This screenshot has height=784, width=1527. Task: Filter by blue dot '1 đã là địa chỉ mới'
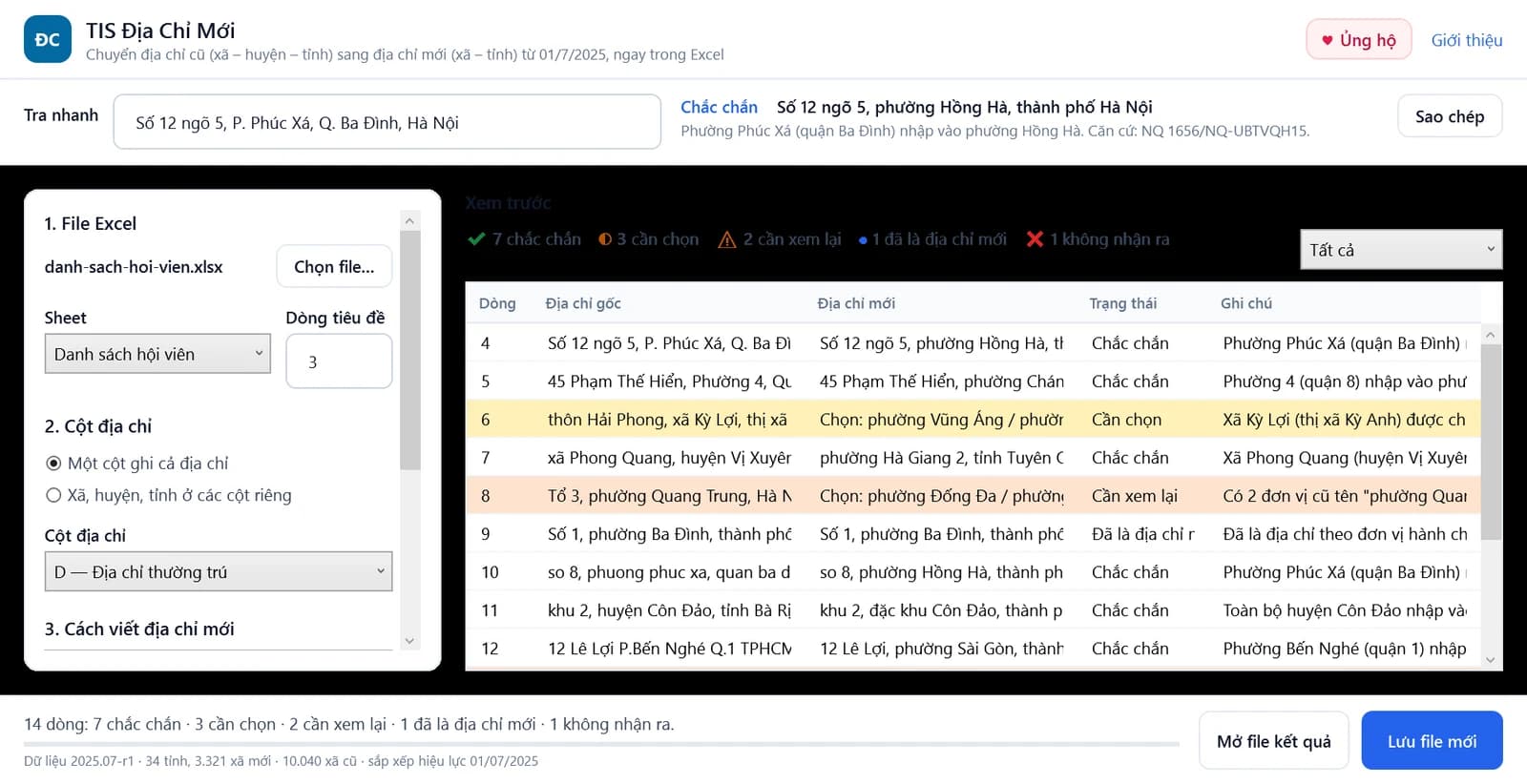[x=931, y=239]
